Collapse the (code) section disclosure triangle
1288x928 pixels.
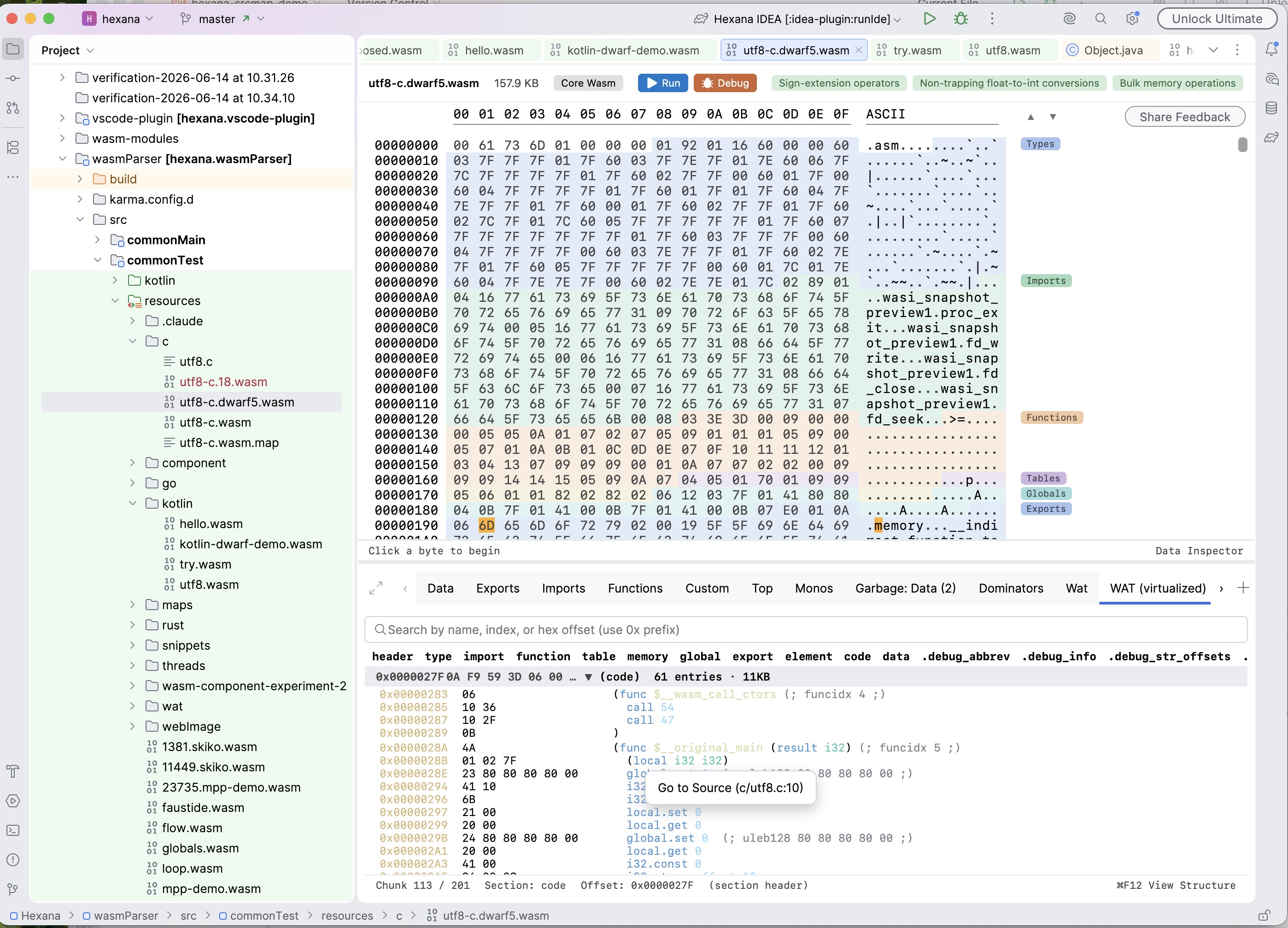coord(588,677)
